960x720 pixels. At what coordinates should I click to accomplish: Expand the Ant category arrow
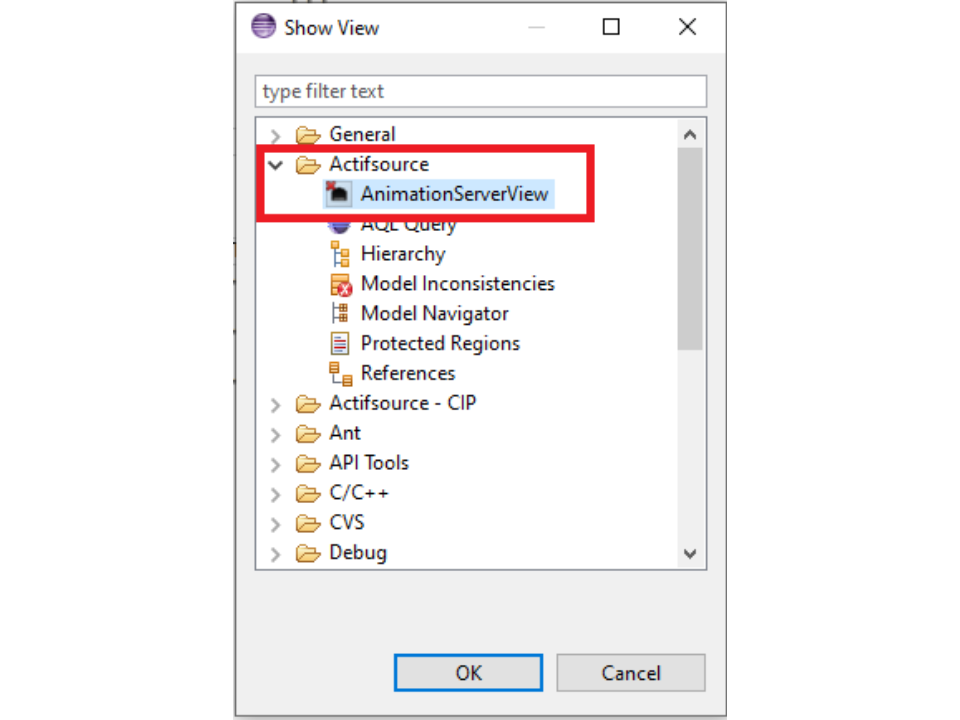click(277, 434)
